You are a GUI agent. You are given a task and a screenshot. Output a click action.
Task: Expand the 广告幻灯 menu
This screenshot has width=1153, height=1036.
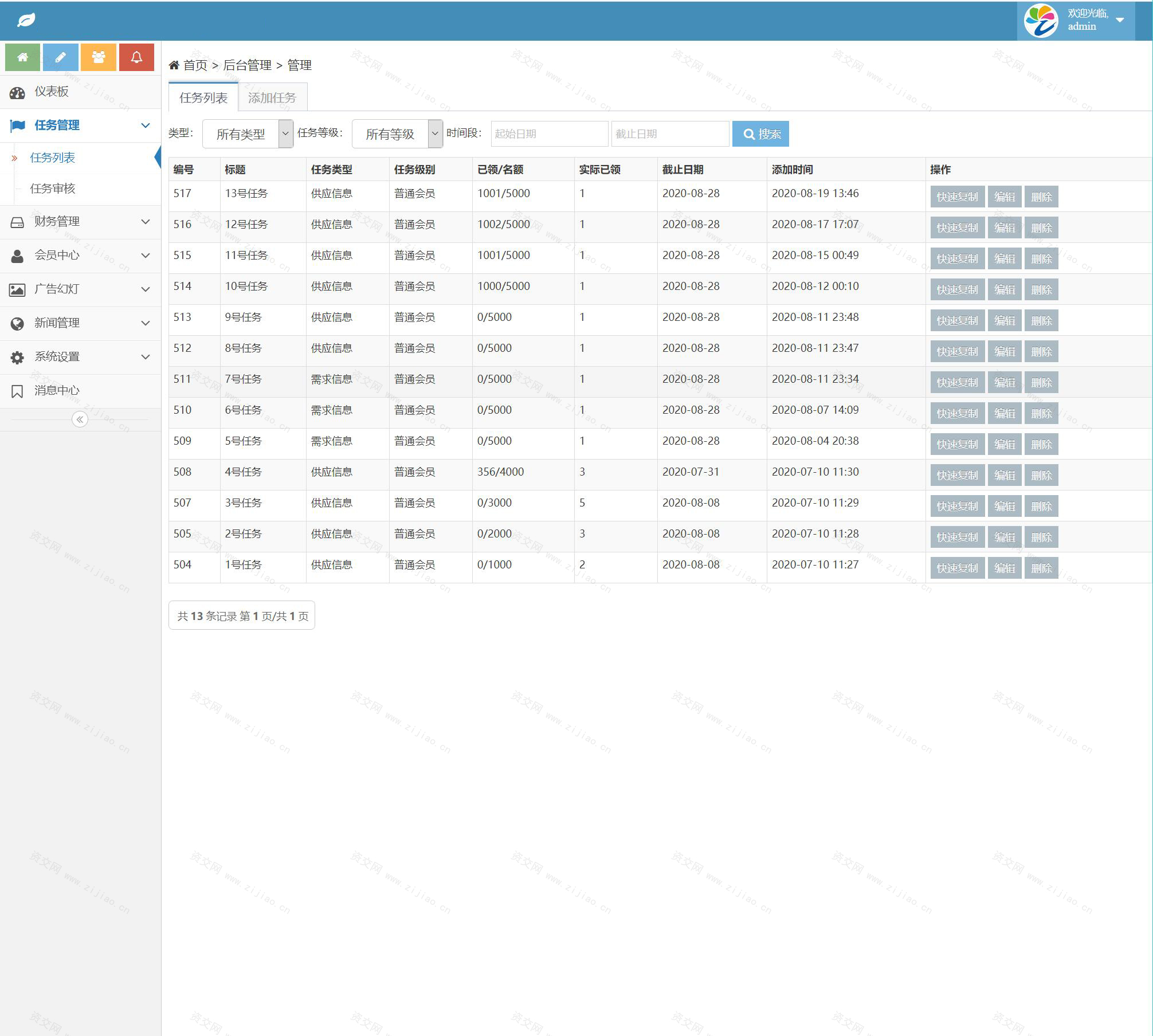coord(80,289)
